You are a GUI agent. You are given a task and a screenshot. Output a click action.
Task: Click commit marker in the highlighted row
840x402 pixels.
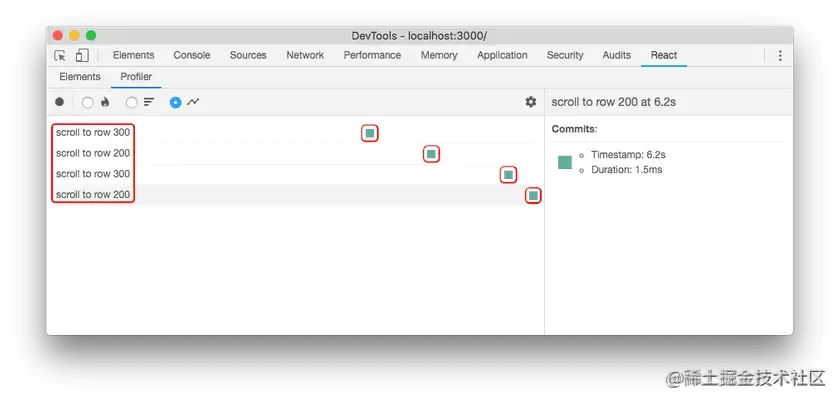[x=533, y=196]
